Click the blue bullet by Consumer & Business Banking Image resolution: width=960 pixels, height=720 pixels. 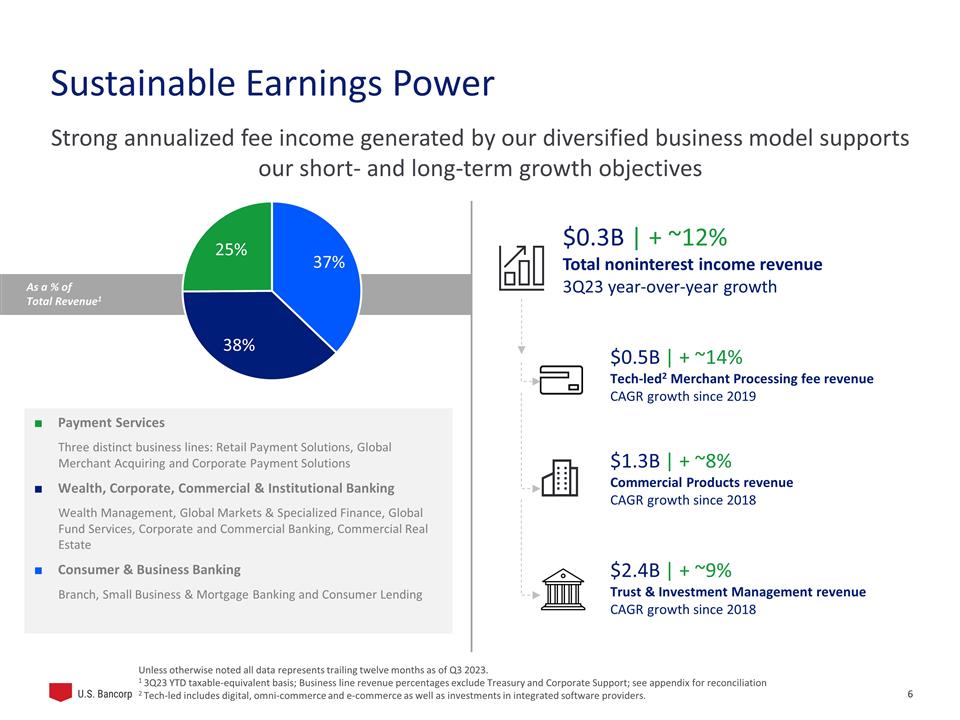37,570
